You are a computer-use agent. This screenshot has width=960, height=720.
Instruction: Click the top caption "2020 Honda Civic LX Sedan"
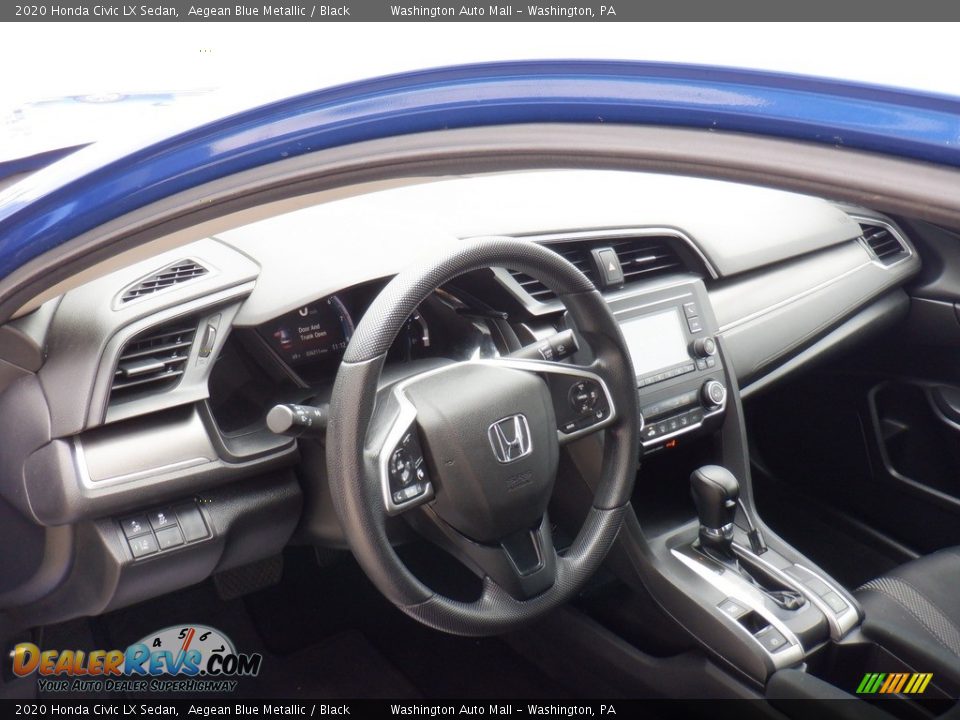click(x=97, y=11)
